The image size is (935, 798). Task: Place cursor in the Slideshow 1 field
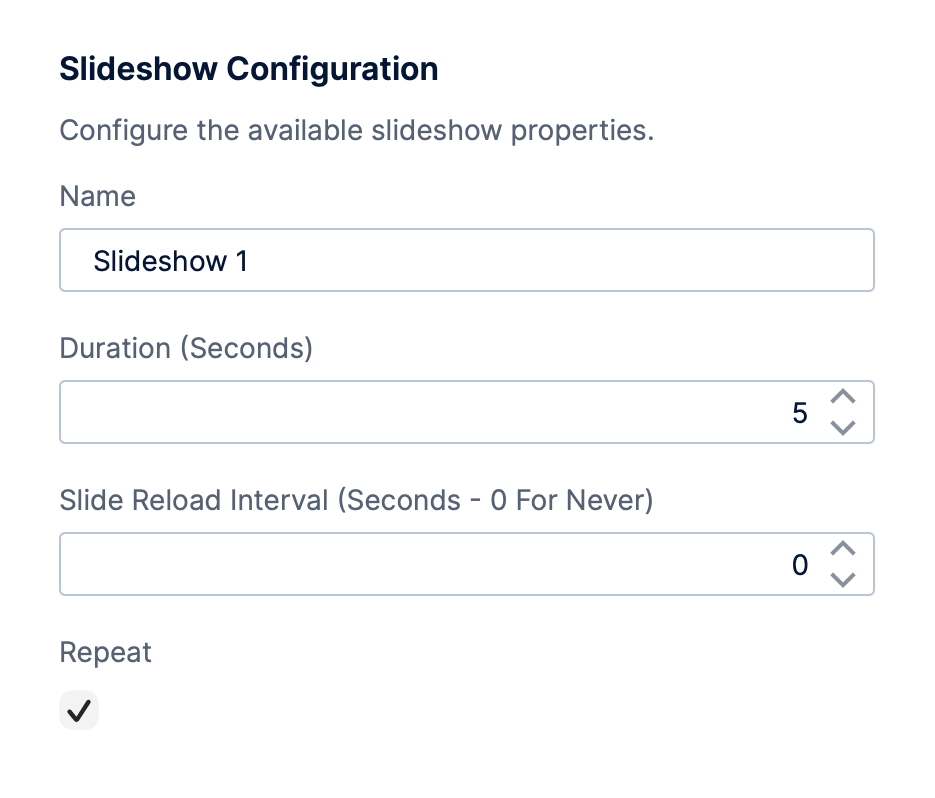(466, 260)
